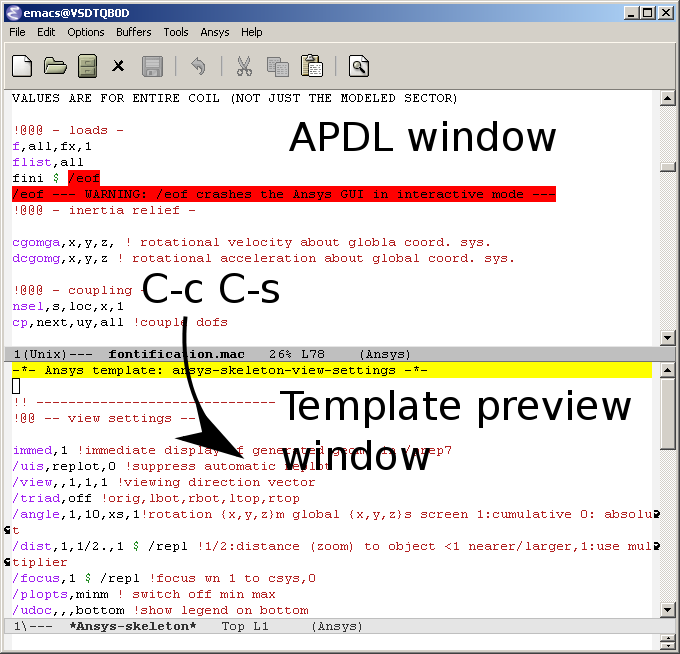Copy the selection with the copy icon
This screenshot has width=680, height=654.
click(278, 67)
